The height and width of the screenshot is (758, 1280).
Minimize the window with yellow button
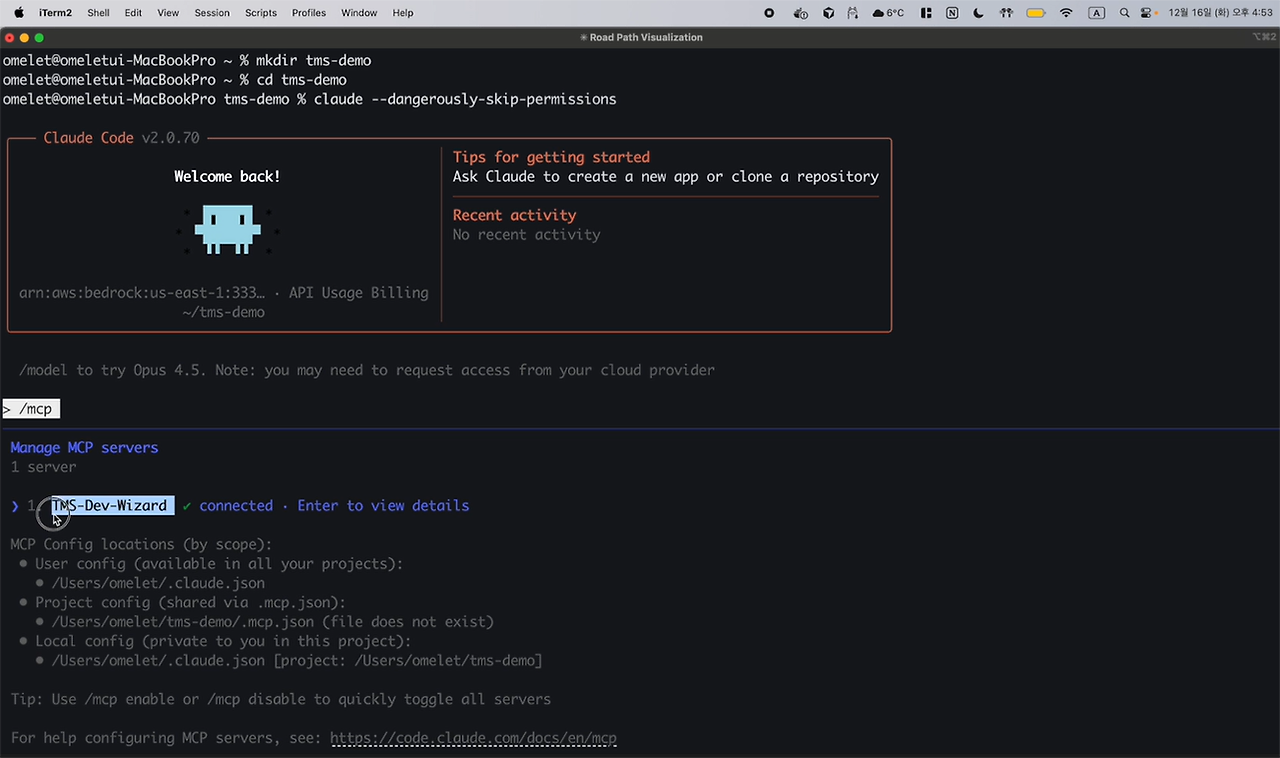tap(24, 37)
